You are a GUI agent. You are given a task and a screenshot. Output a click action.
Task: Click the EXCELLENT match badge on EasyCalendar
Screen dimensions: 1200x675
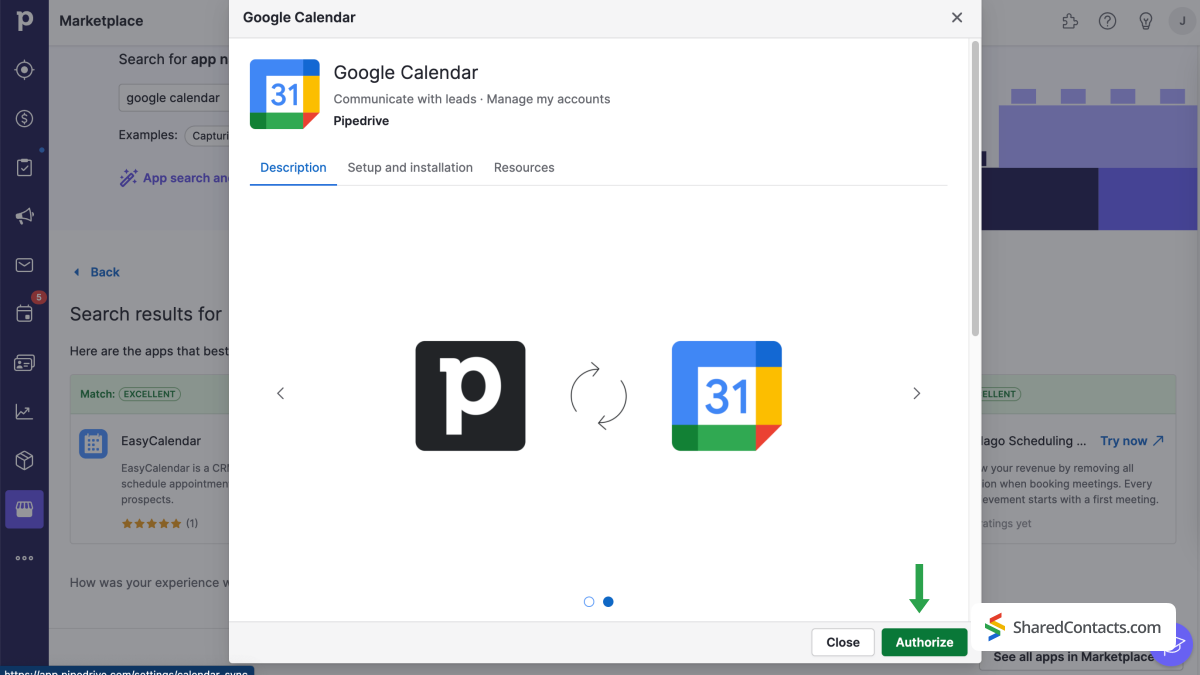pyautogui.click(x=149, y=394)
